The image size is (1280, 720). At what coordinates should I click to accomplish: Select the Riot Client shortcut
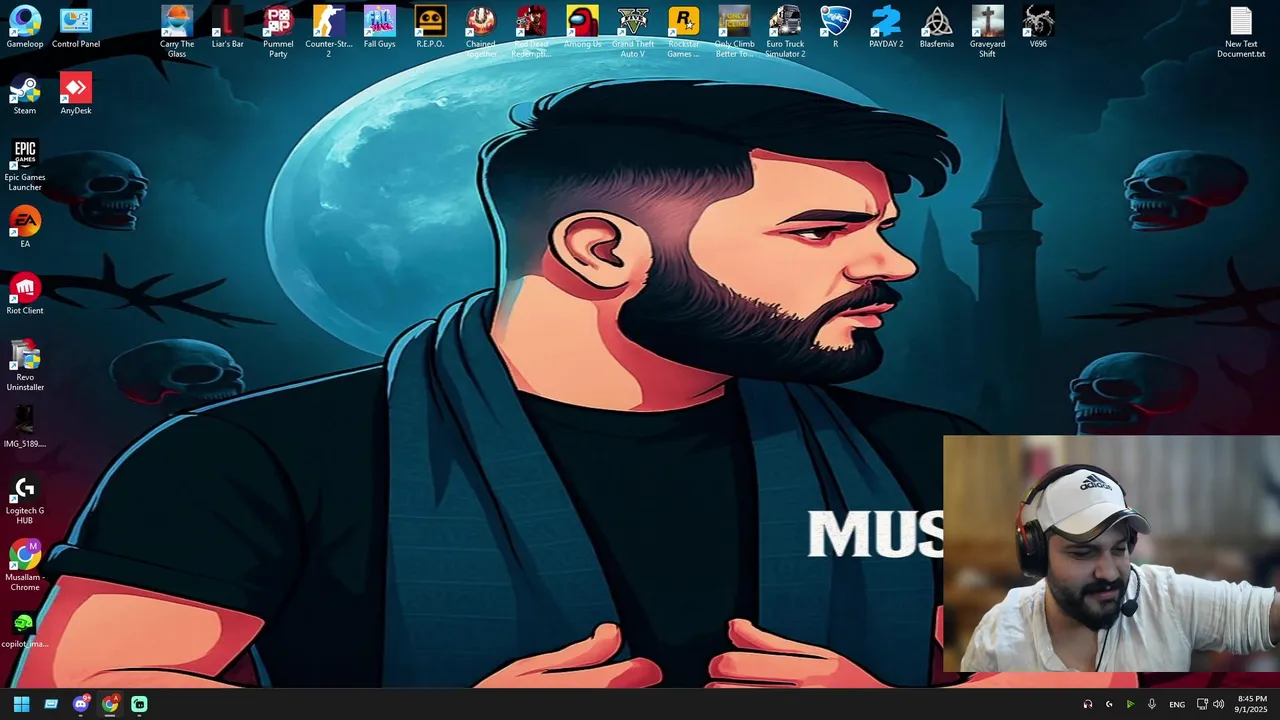click(25, 294)
